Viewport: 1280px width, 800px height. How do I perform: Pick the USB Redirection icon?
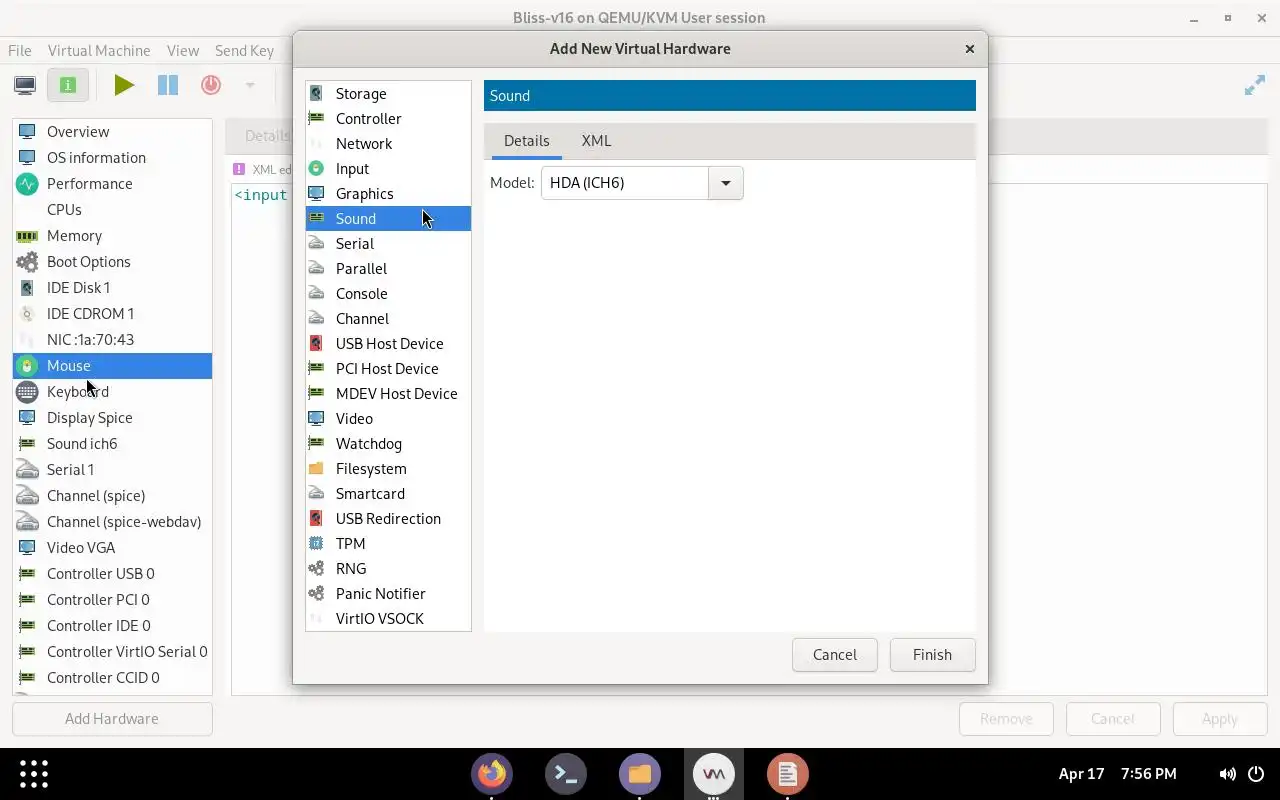316,518
